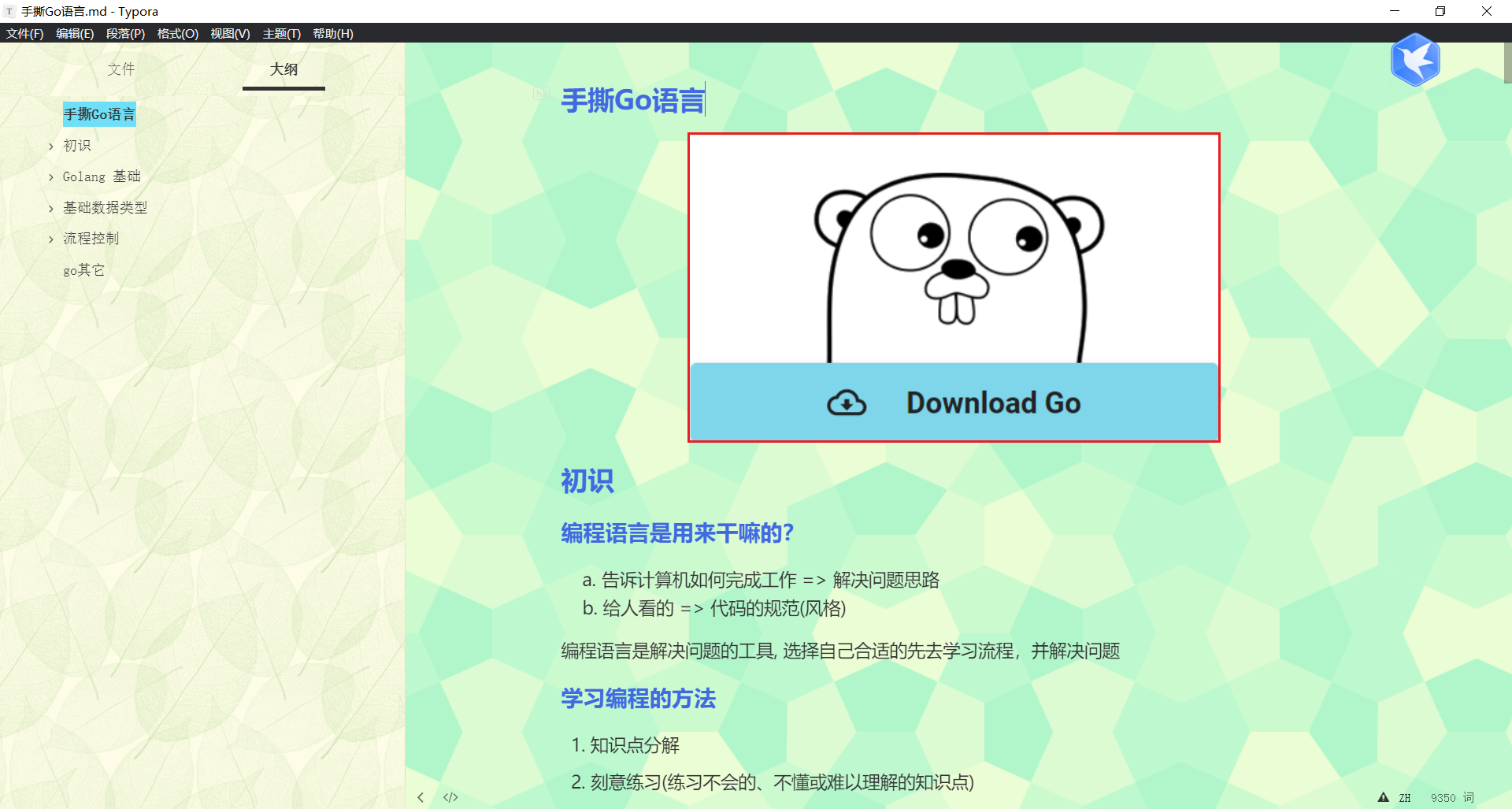This screenshot has width=1512, height=809.
Task: Expand the Golang 基础 outline chevron
Action: pyautogui.click(x=51, y=177)
